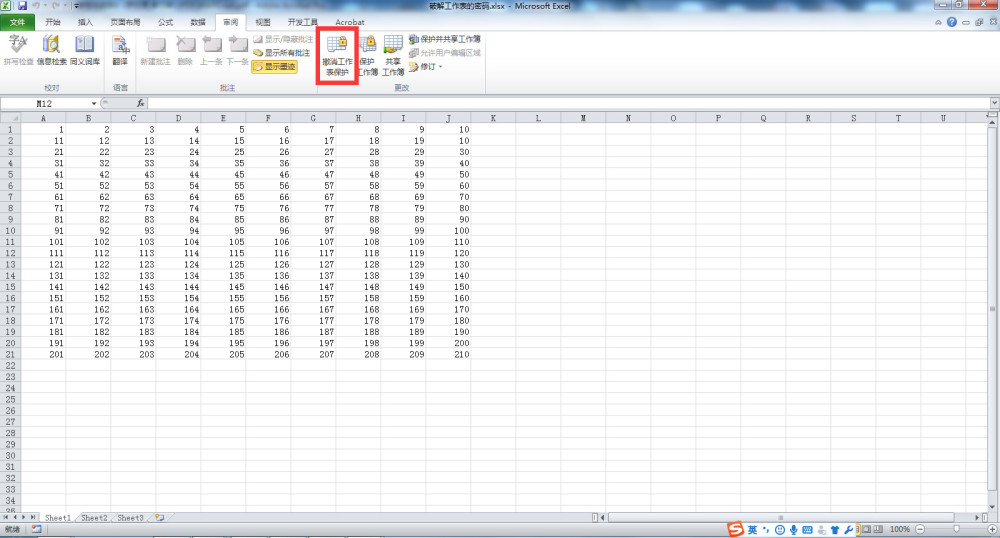This screenshot has width=1000, height=538.
Task: Expand the formula bar with right-end arrow
Action: click(x=994, y=103)
